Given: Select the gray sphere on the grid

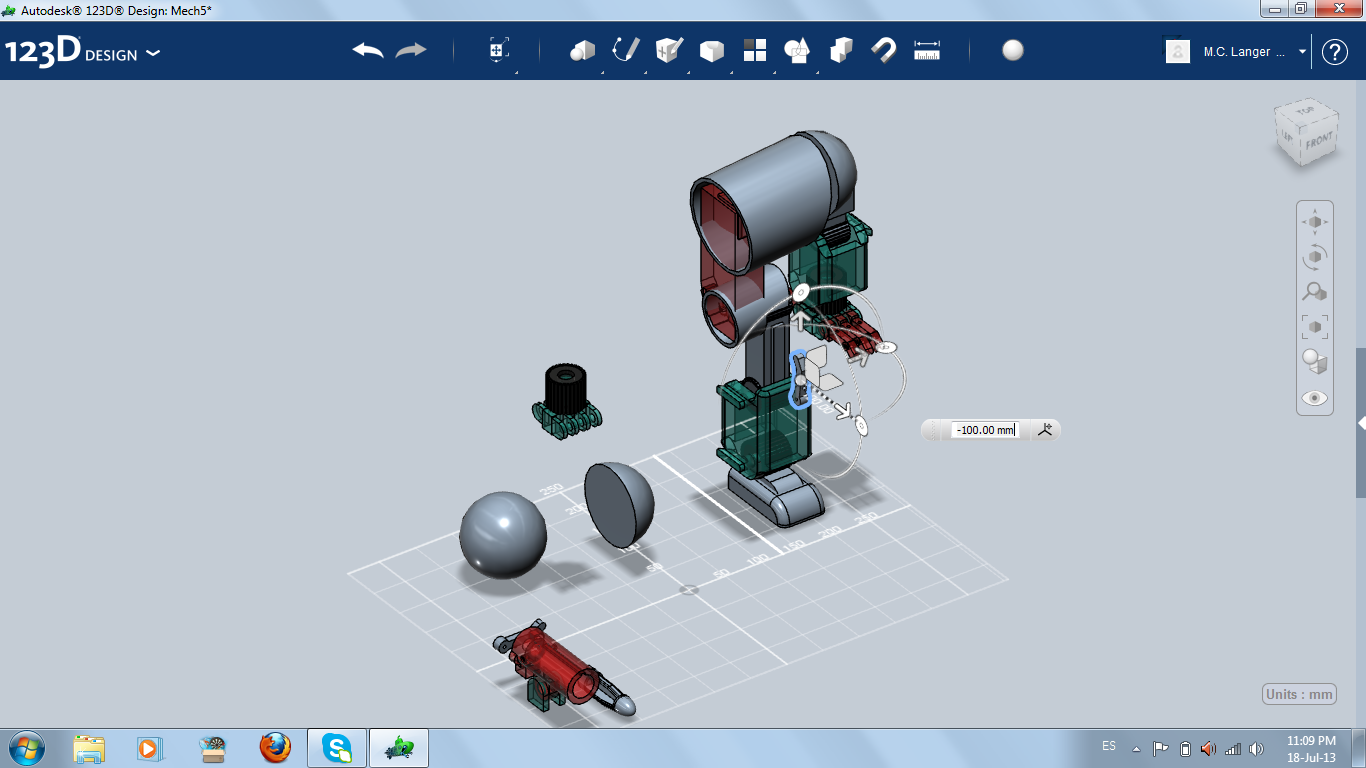Looking at the screenshot, I should tap(503, 534).
